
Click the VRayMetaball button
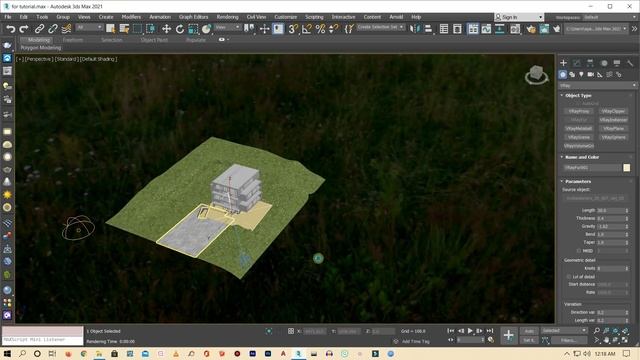(579, 128)
